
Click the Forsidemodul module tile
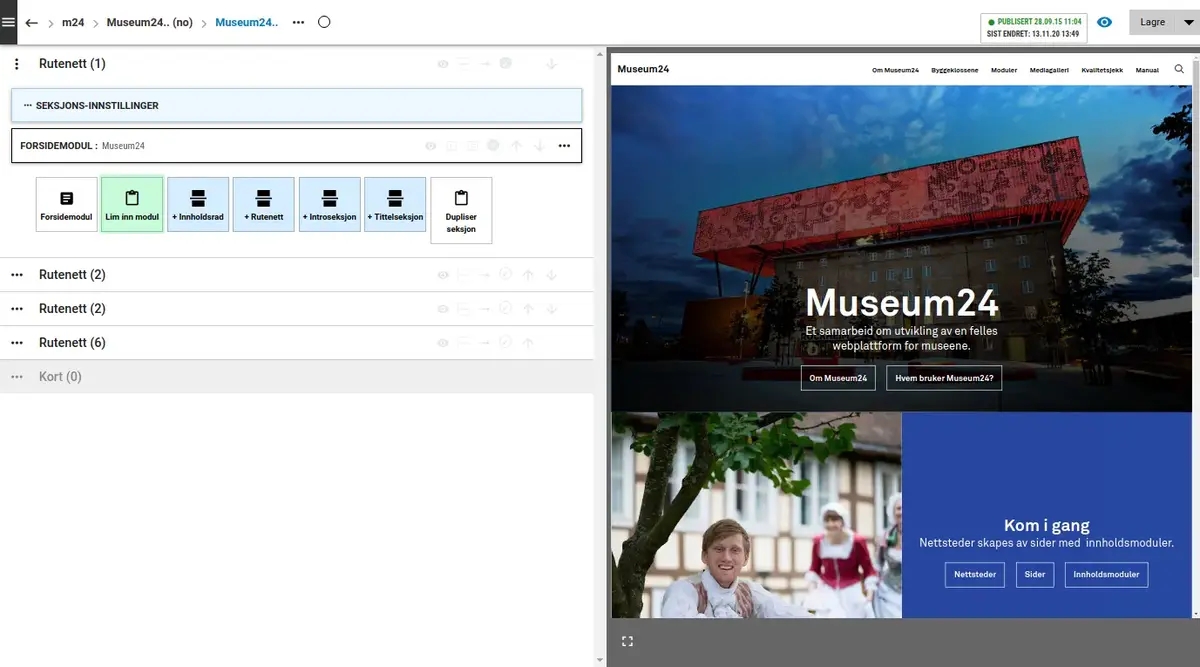[x=67, y=204]
